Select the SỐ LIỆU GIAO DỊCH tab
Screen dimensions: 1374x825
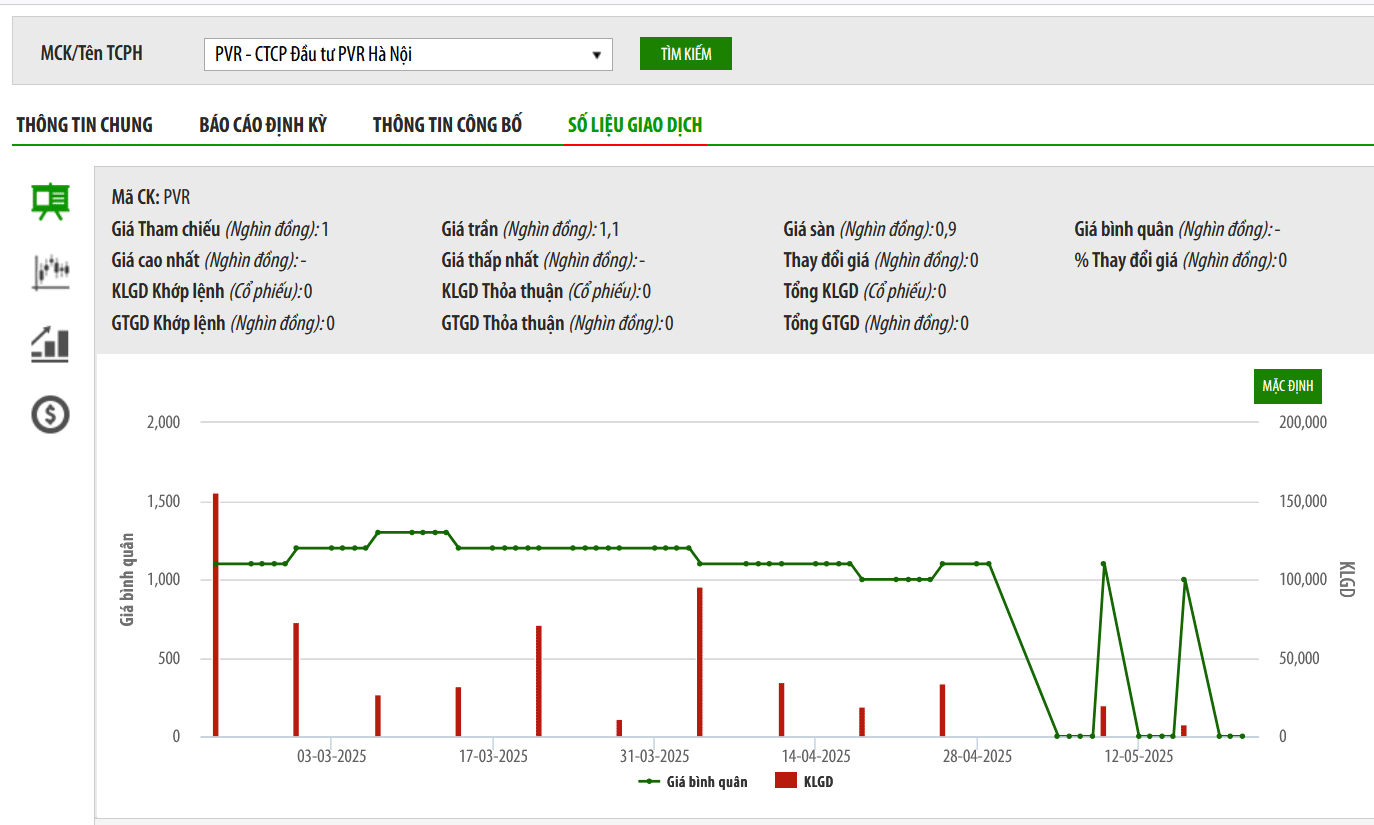point(635,125)
